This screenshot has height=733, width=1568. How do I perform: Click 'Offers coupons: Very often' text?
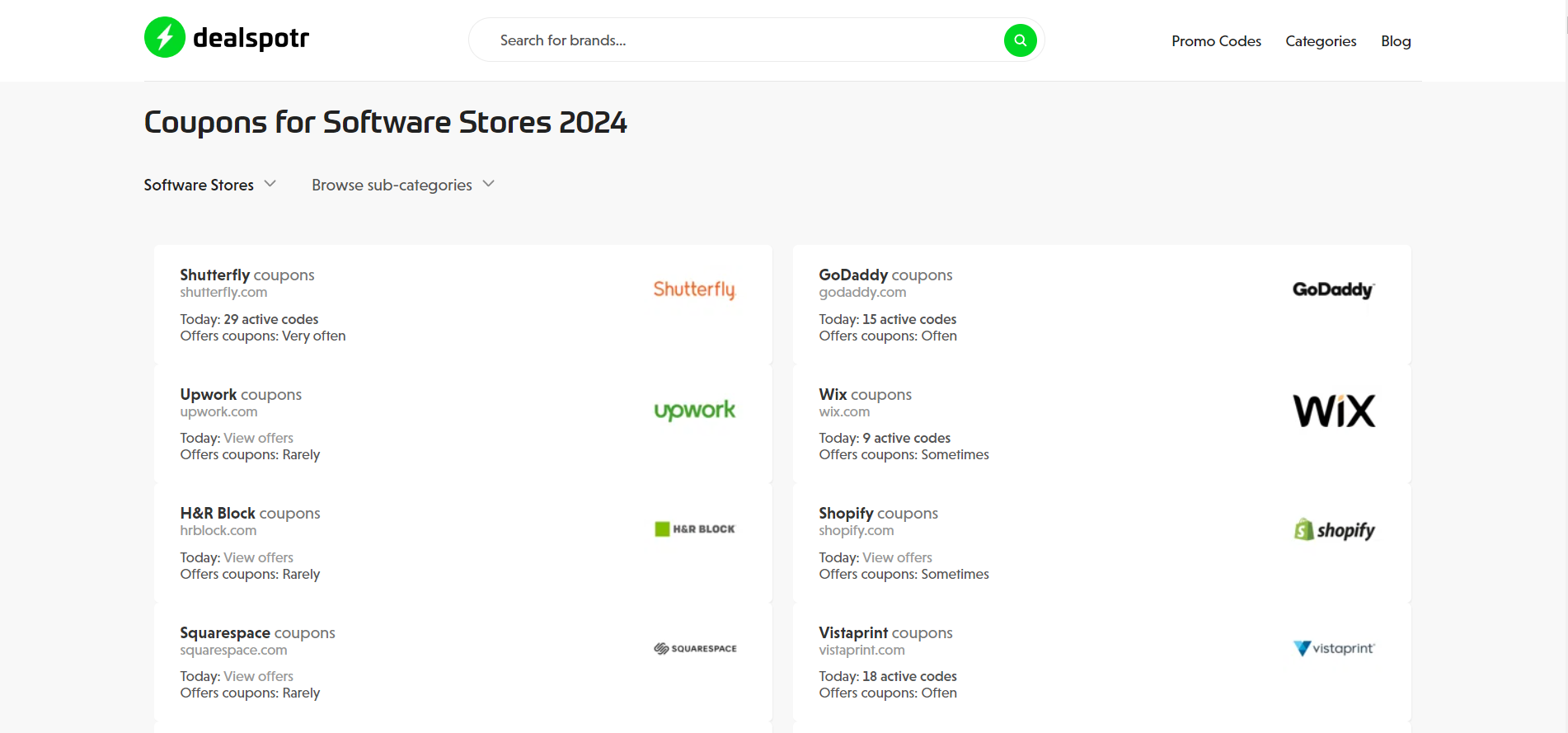263,336
